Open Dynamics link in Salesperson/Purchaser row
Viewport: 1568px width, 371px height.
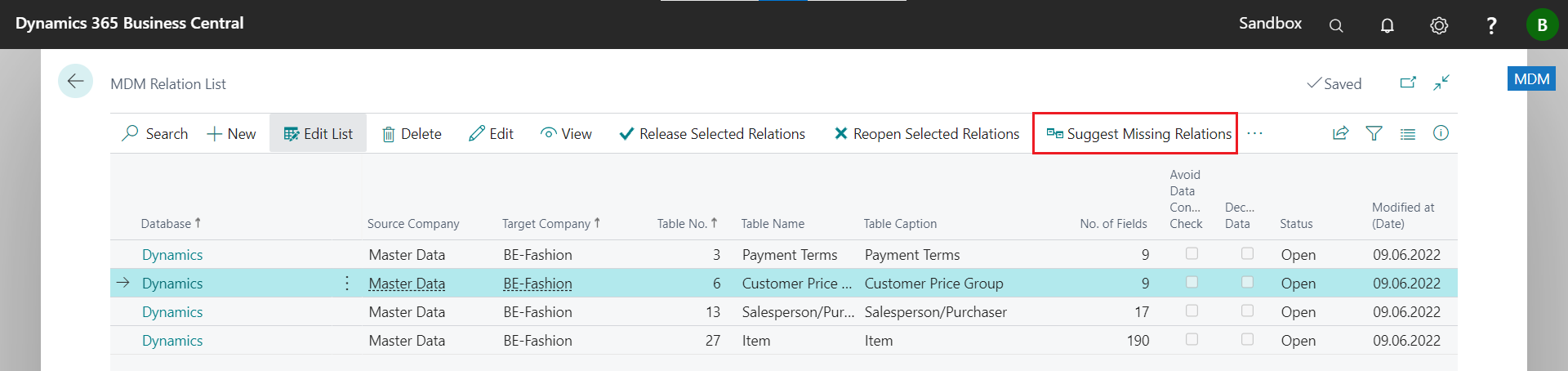172,312
